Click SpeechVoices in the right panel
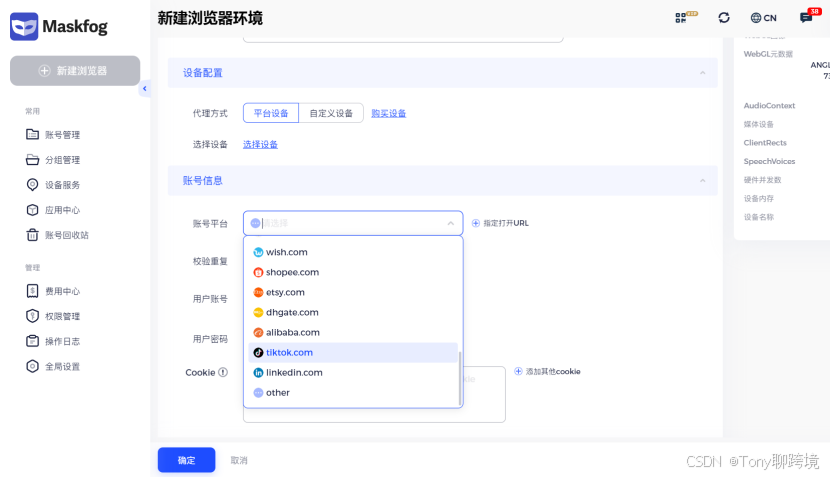Viewport: 831px width, 477px height. click(769, 161)
